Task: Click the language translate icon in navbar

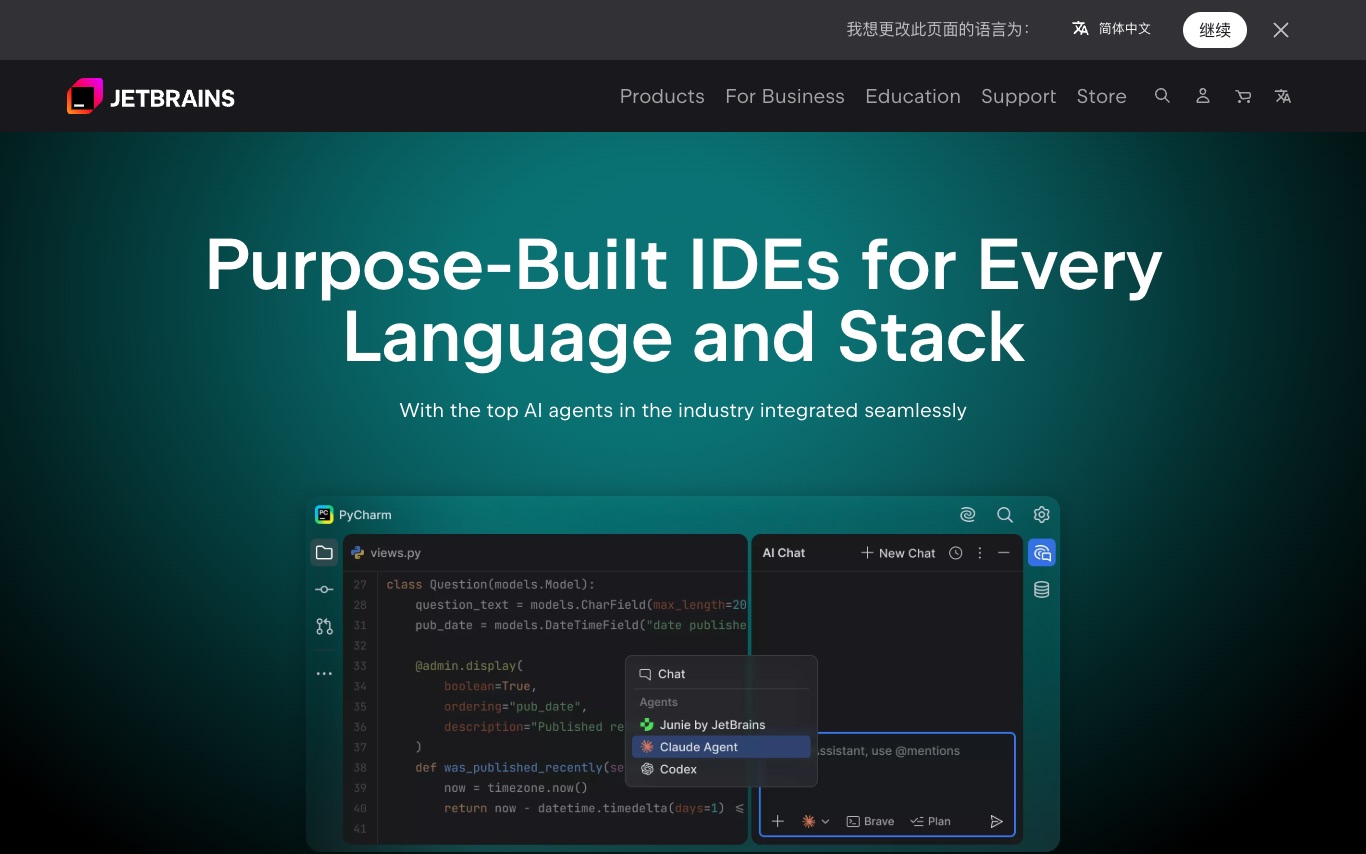Action: (1283, 96)
